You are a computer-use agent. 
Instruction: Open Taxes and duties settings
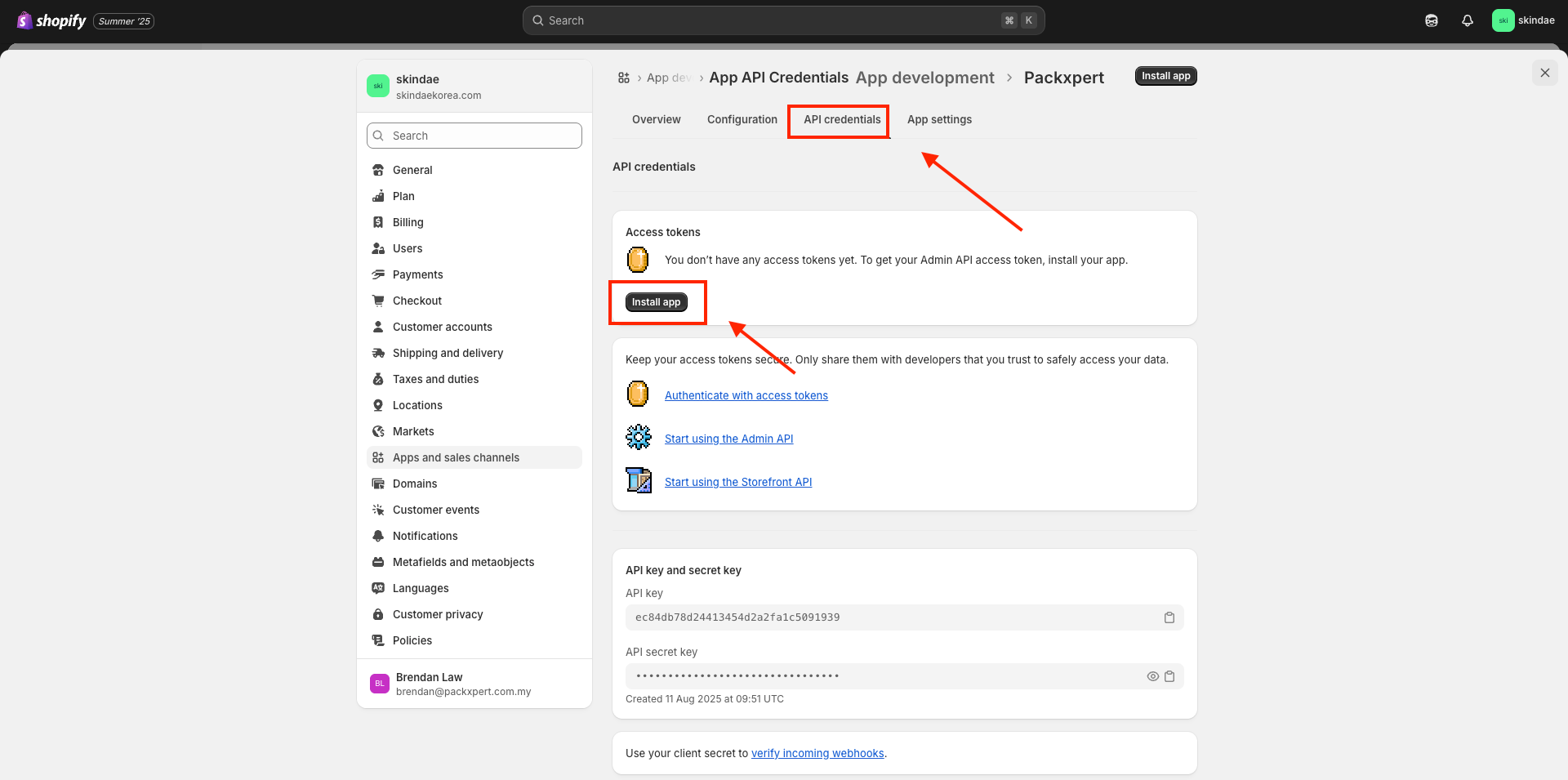tap(474, 379)
